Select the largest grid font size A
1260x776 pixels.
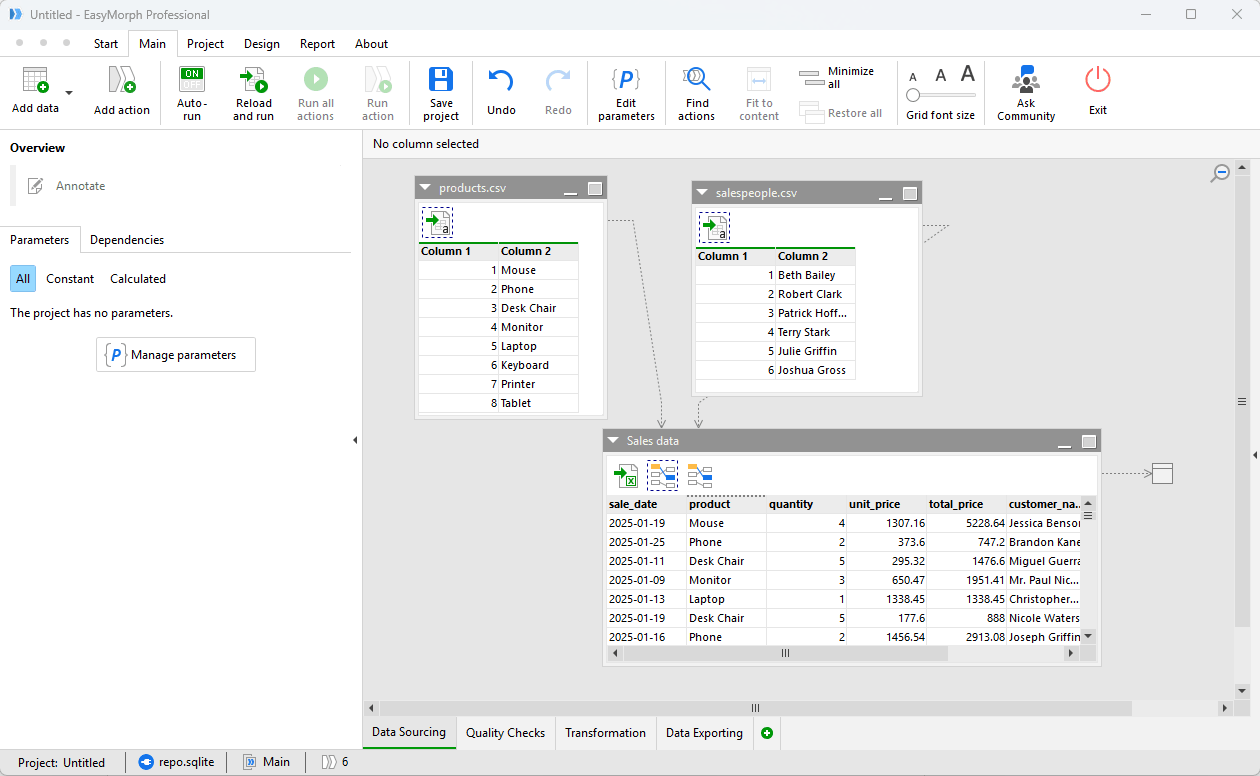[x=968, y=74]
